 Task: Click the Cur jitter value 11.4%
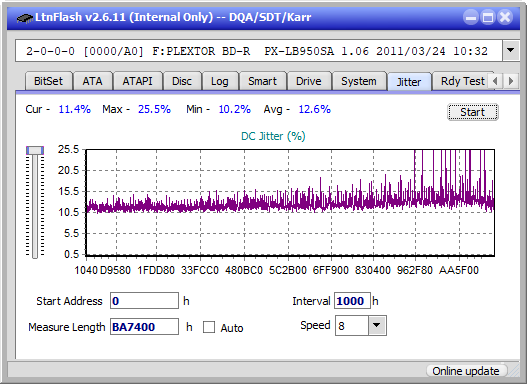[75, 109]
